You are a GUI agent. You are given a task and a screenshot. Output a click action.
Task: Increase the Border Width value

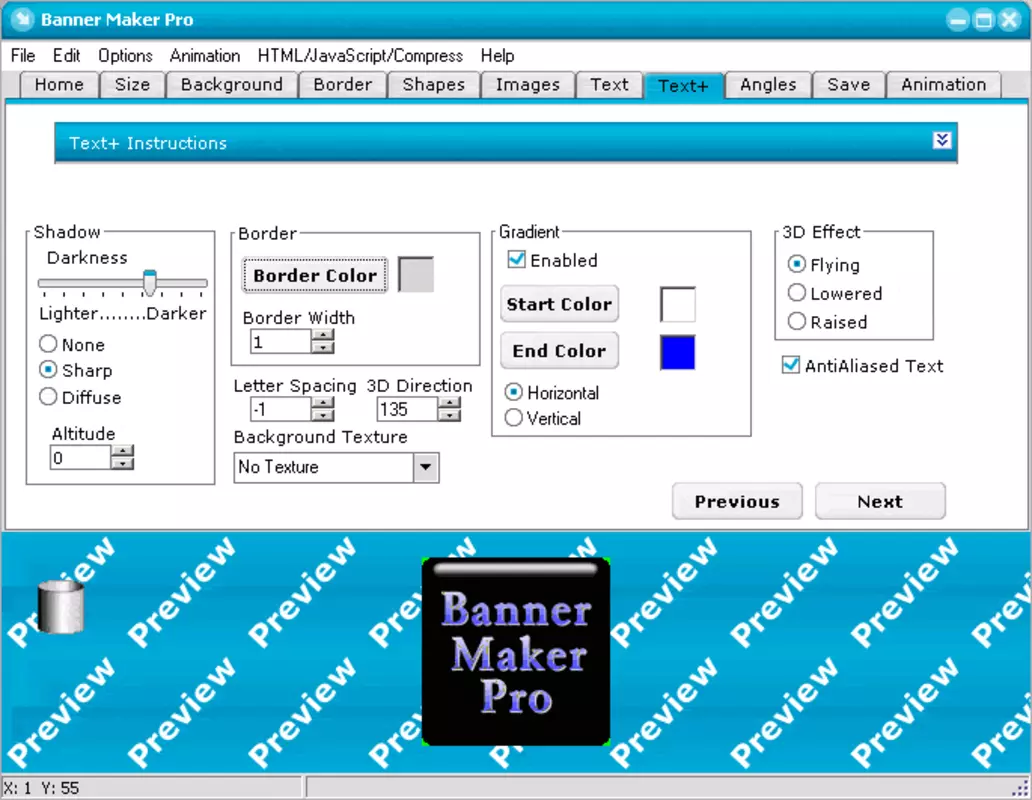point(322,336)
